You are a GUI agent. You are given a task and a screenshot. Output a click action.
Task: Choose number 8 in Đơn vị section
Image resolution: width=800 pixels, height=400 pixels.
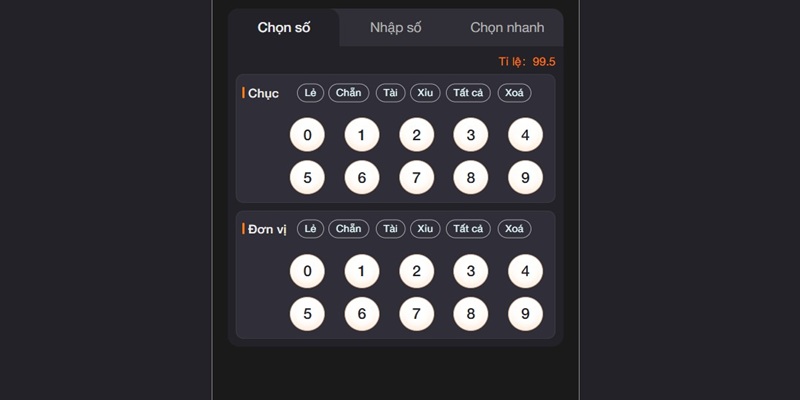(x=471, y=313)
